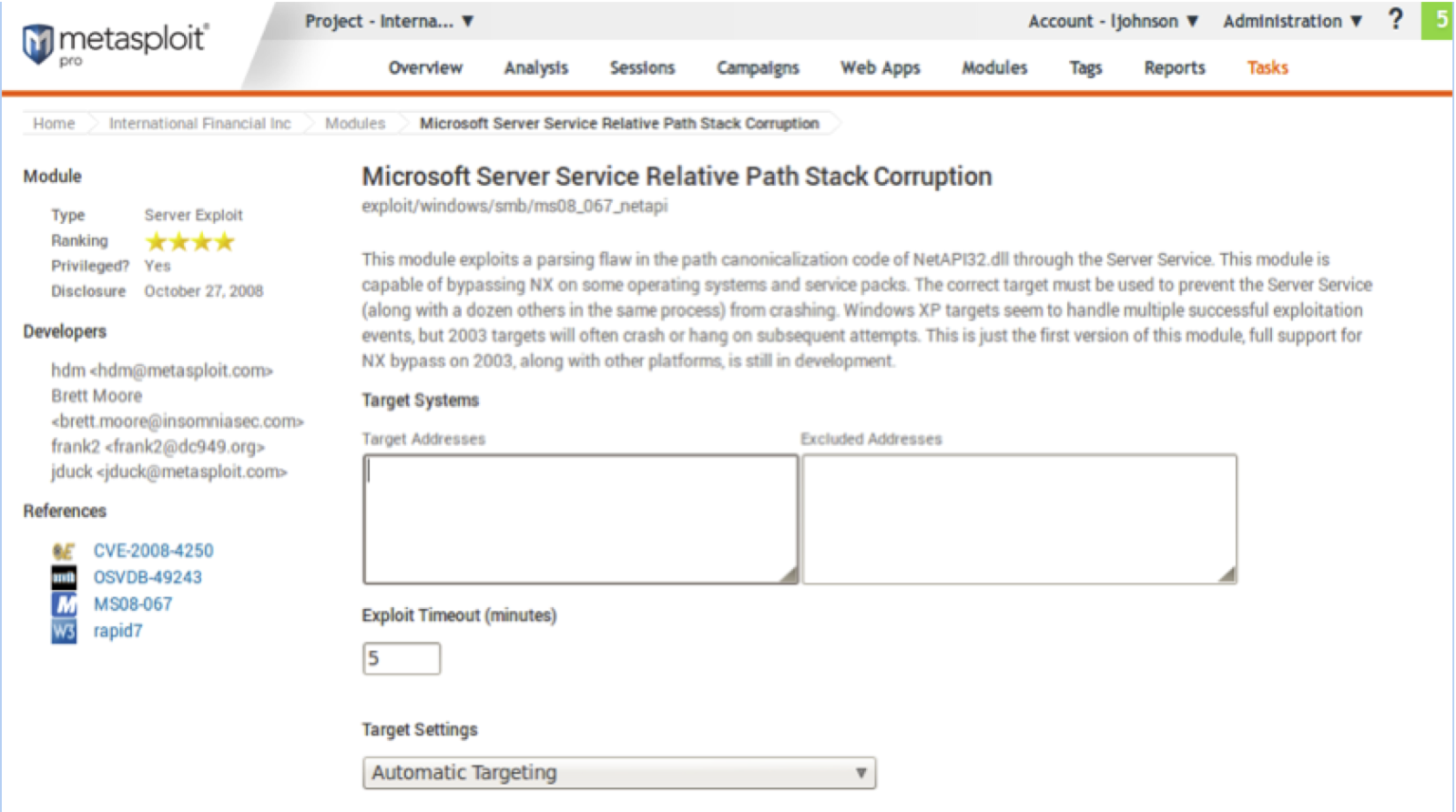1456x812 pixels.
Task: Follow the OSVDB-49243 link
Action: 148,577
